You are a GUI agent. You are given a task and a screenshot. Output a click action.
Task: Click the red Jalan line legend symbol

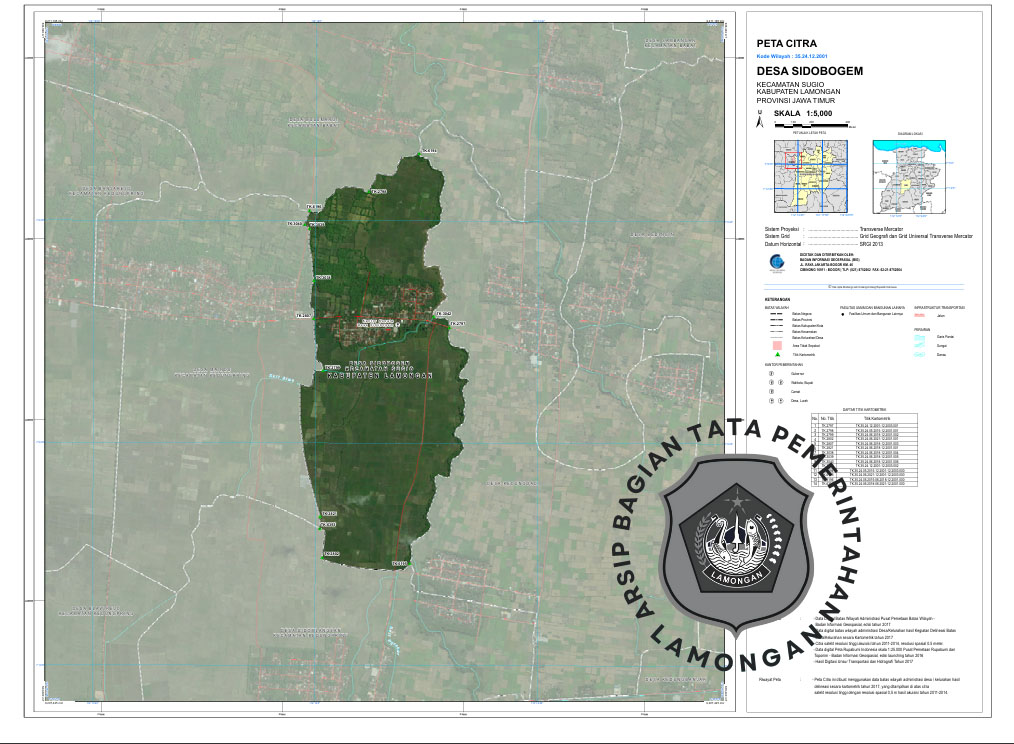(920, 314)
